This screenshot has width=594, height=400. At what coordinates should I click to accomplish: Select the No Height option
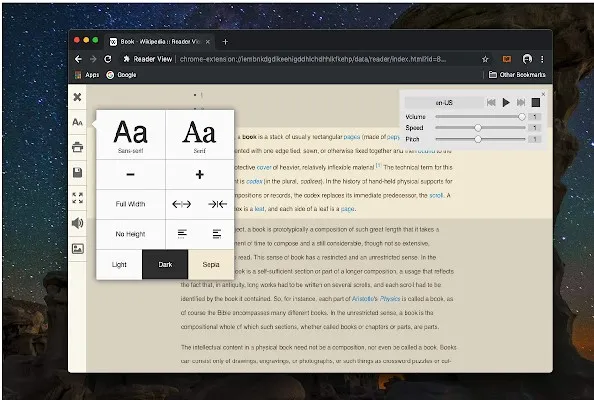(x=130, y=234)
